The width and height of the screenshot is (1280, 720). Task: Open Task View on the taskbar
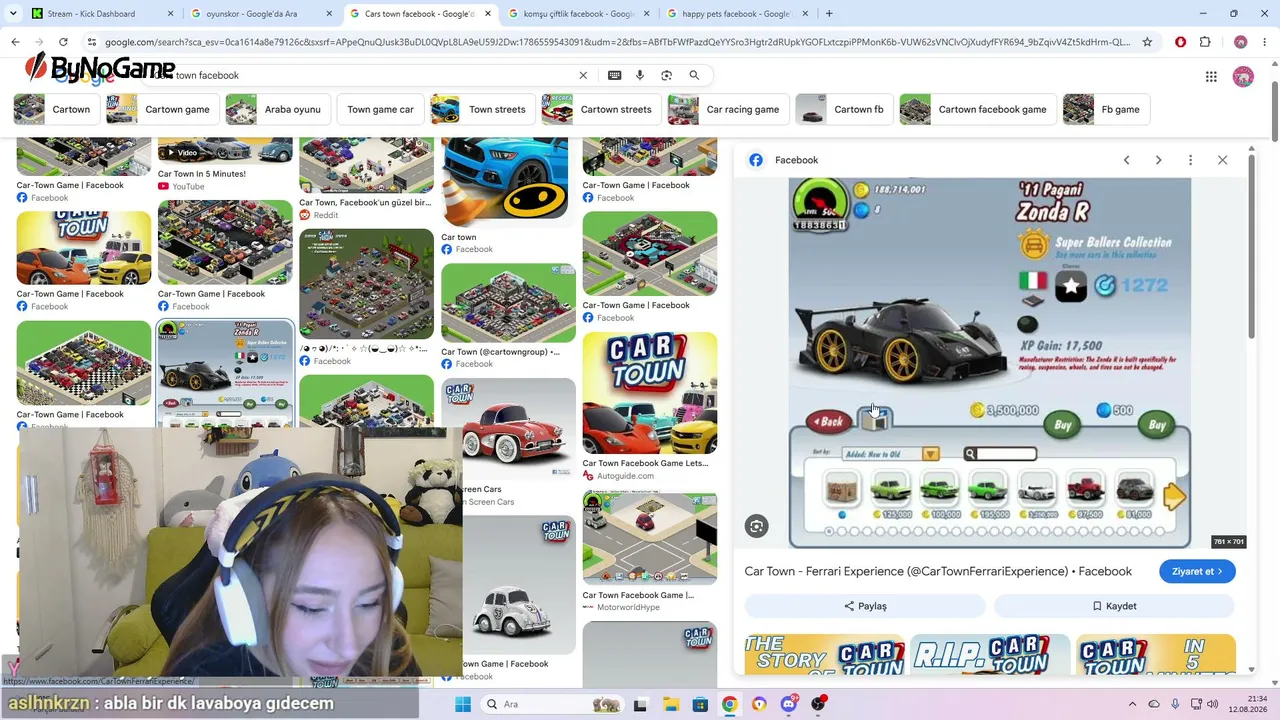(641, 704)
